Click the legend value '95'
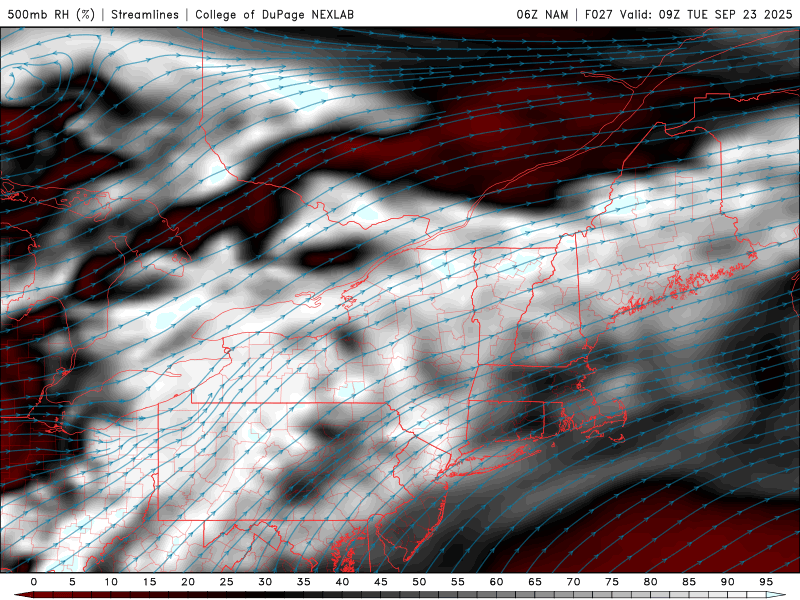Viewport: 800px width, 600px height. coord(766,582)
